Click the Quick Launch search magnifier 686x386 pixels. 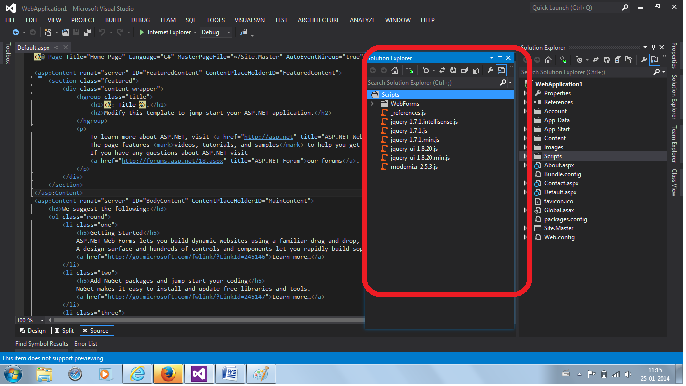pyautogui.click(x=625, y=7)
